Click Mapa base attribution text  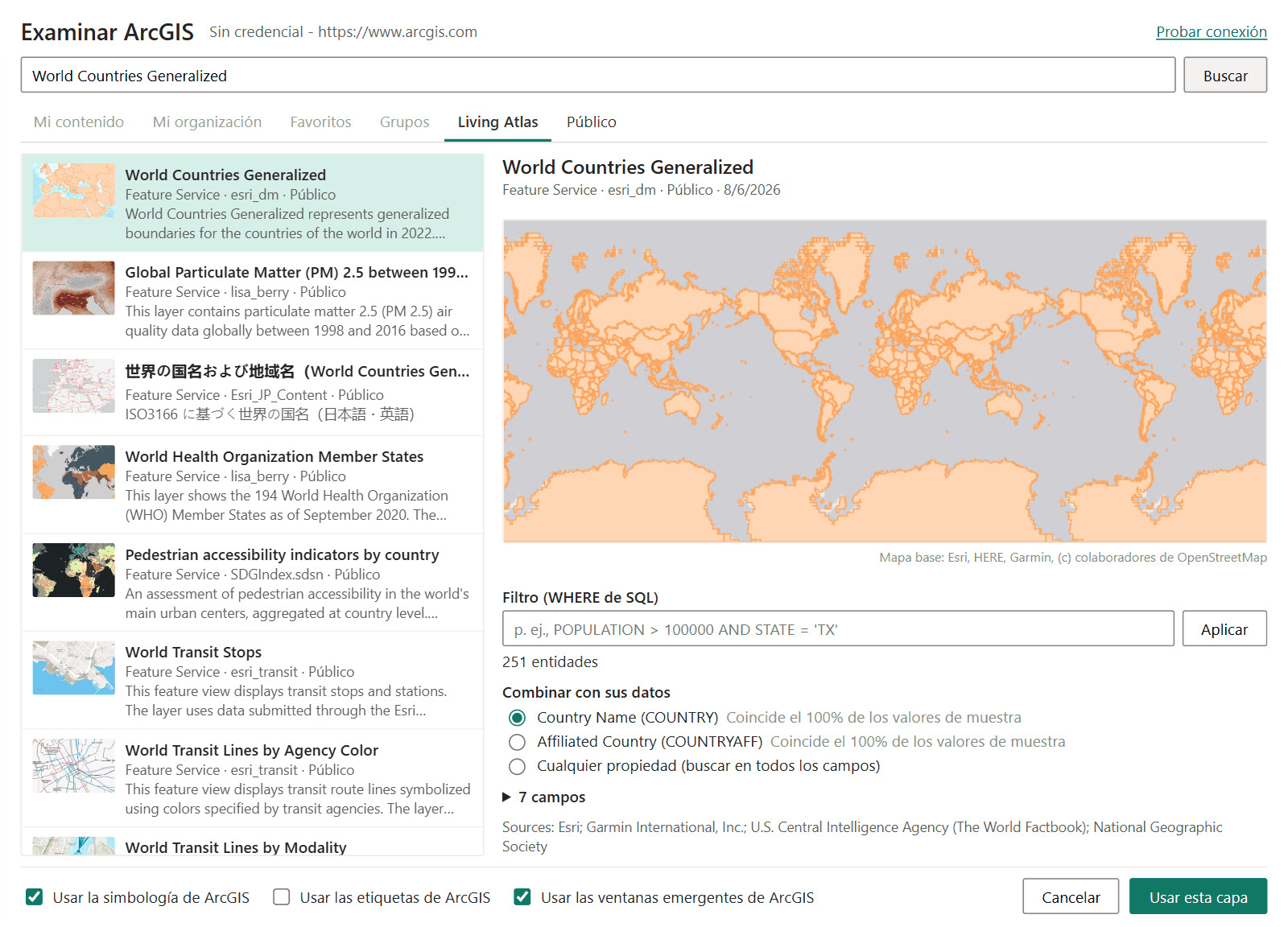tap(1073, 558)
